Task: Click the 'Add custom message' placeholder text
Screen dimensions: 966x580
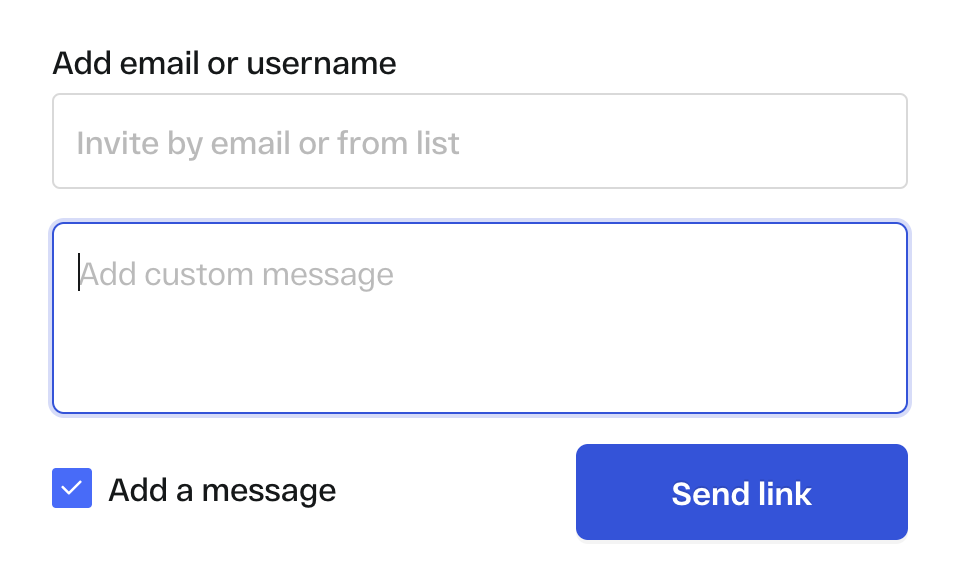Action: pos(237,274)
